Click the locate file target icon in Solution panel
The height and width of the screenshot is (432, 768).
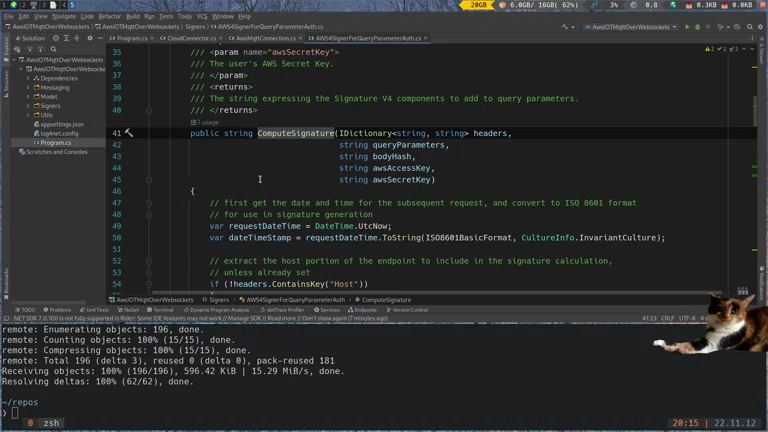tap(56, 38)
